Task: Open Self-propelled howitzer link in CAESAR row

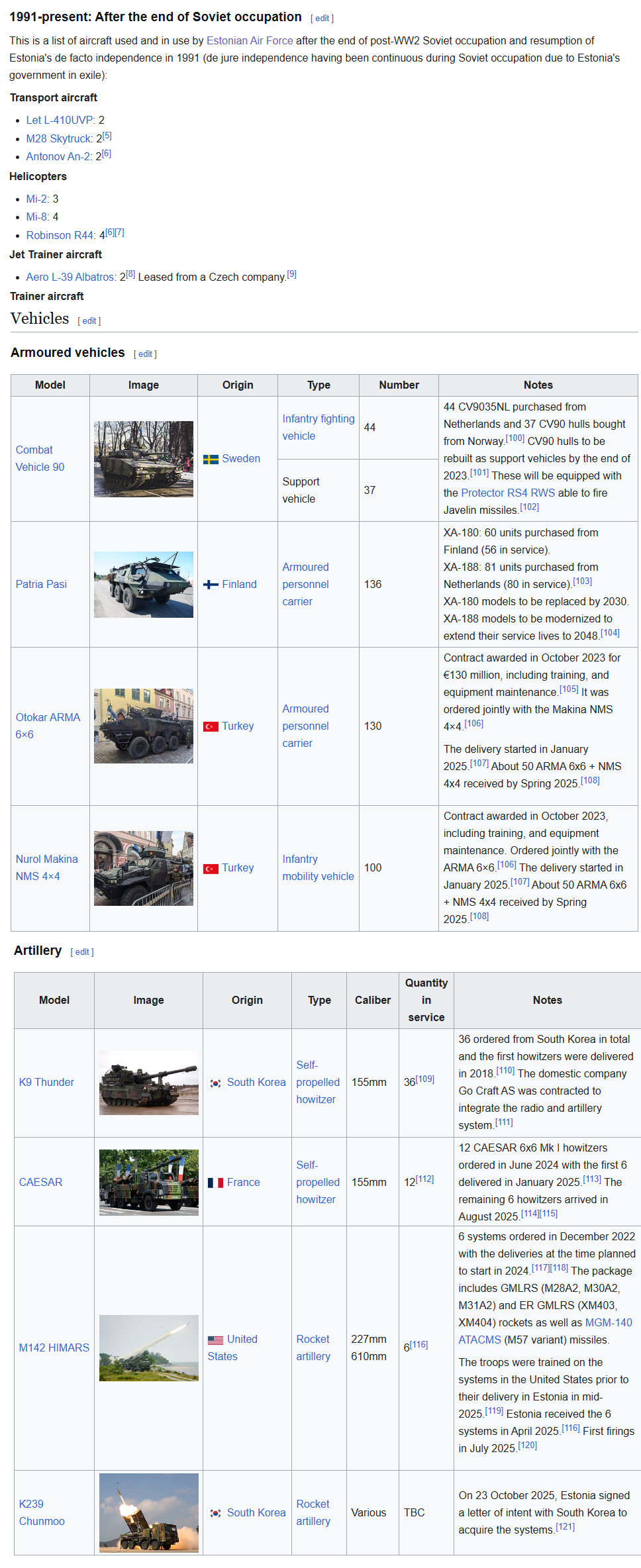Action: tap(318, 1183)
